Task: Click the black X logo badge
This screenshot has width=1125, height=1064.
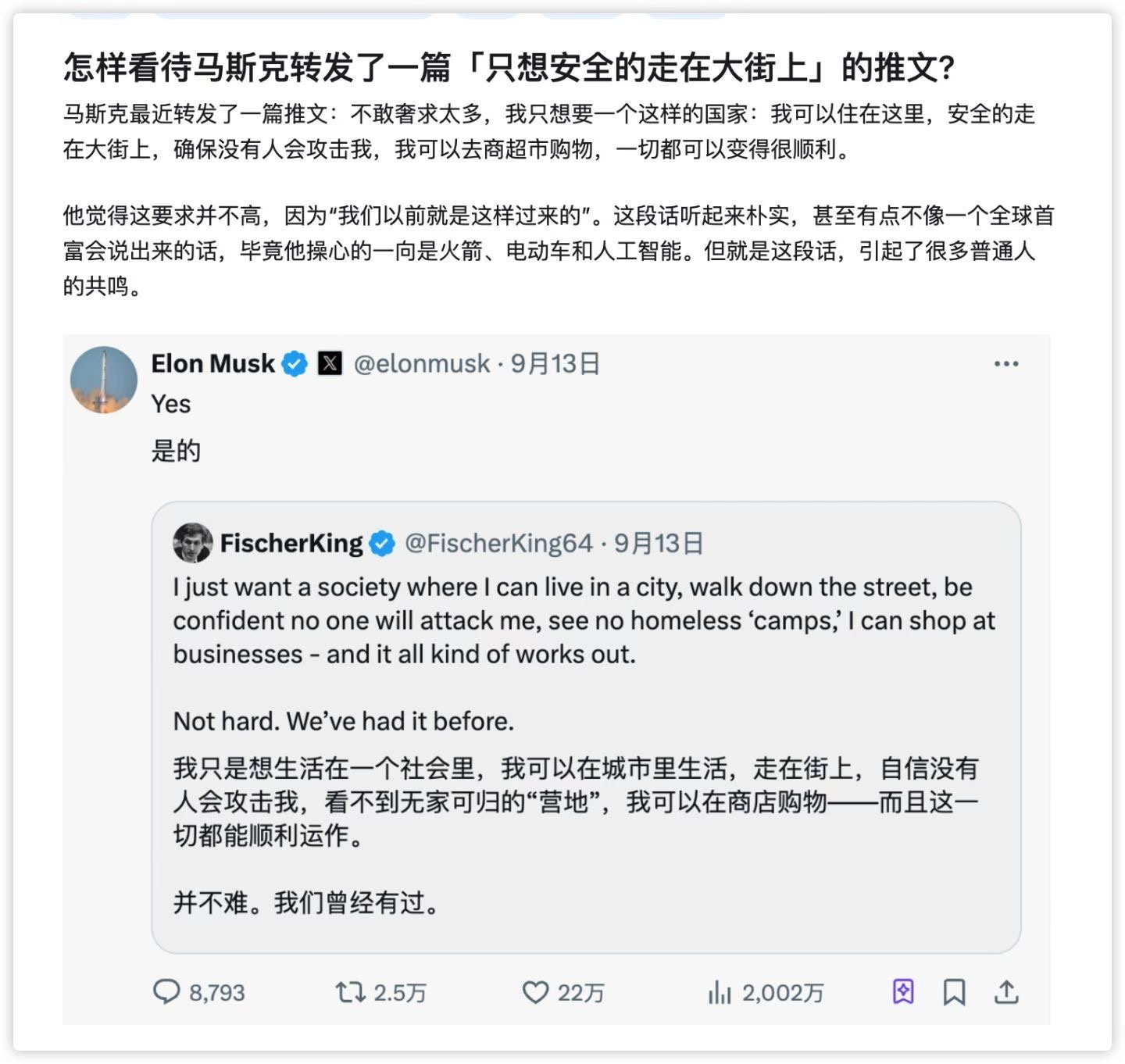Action: (330, 363)
